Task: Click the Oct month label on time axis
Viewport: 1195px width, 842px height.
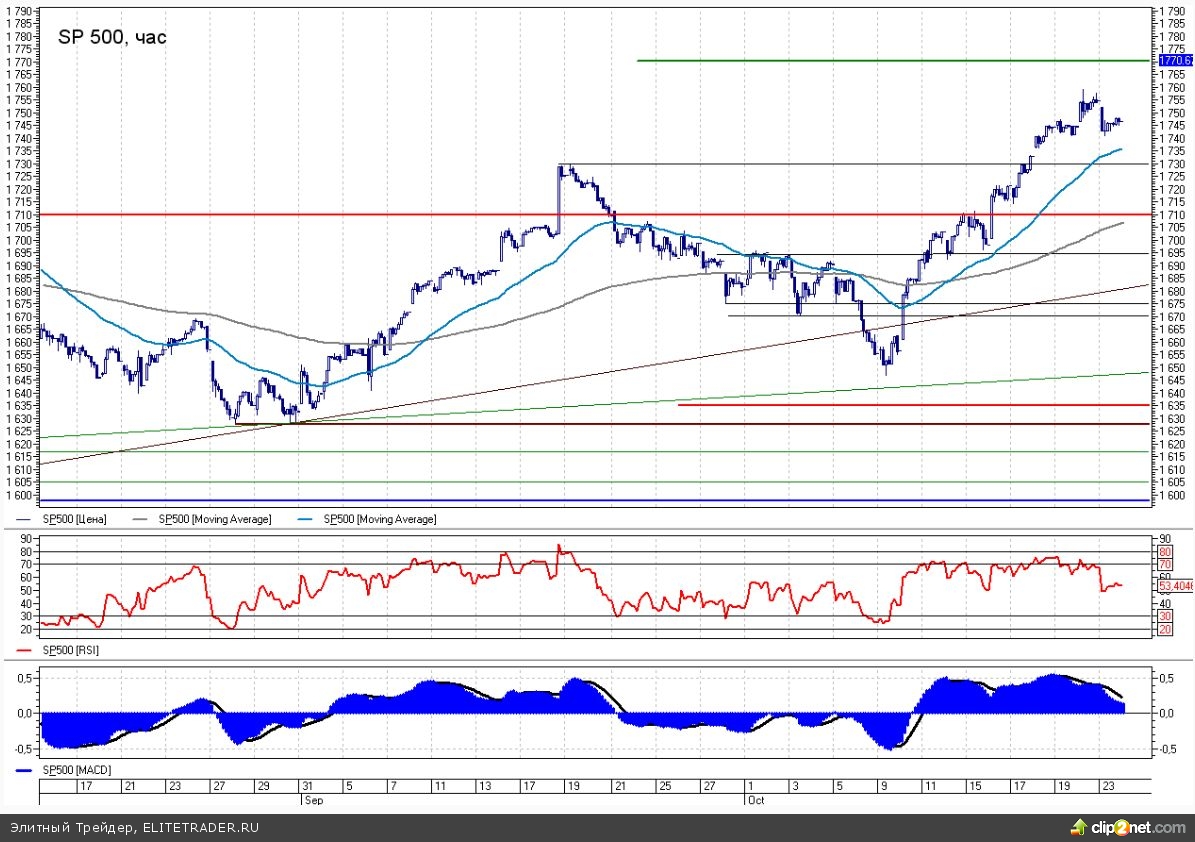Action: [x=754, y=801]
